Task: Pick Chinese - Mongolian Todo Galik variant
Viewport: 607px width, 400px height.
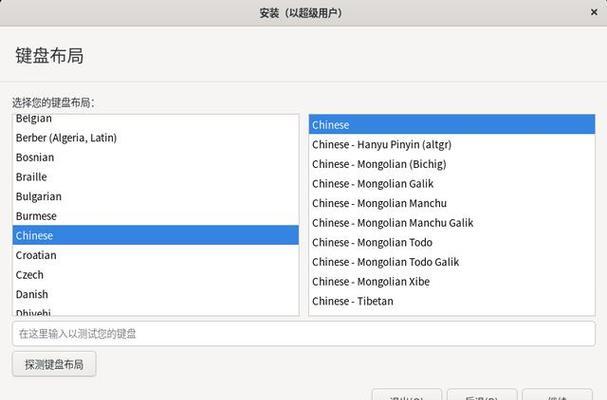Action: 452,262
